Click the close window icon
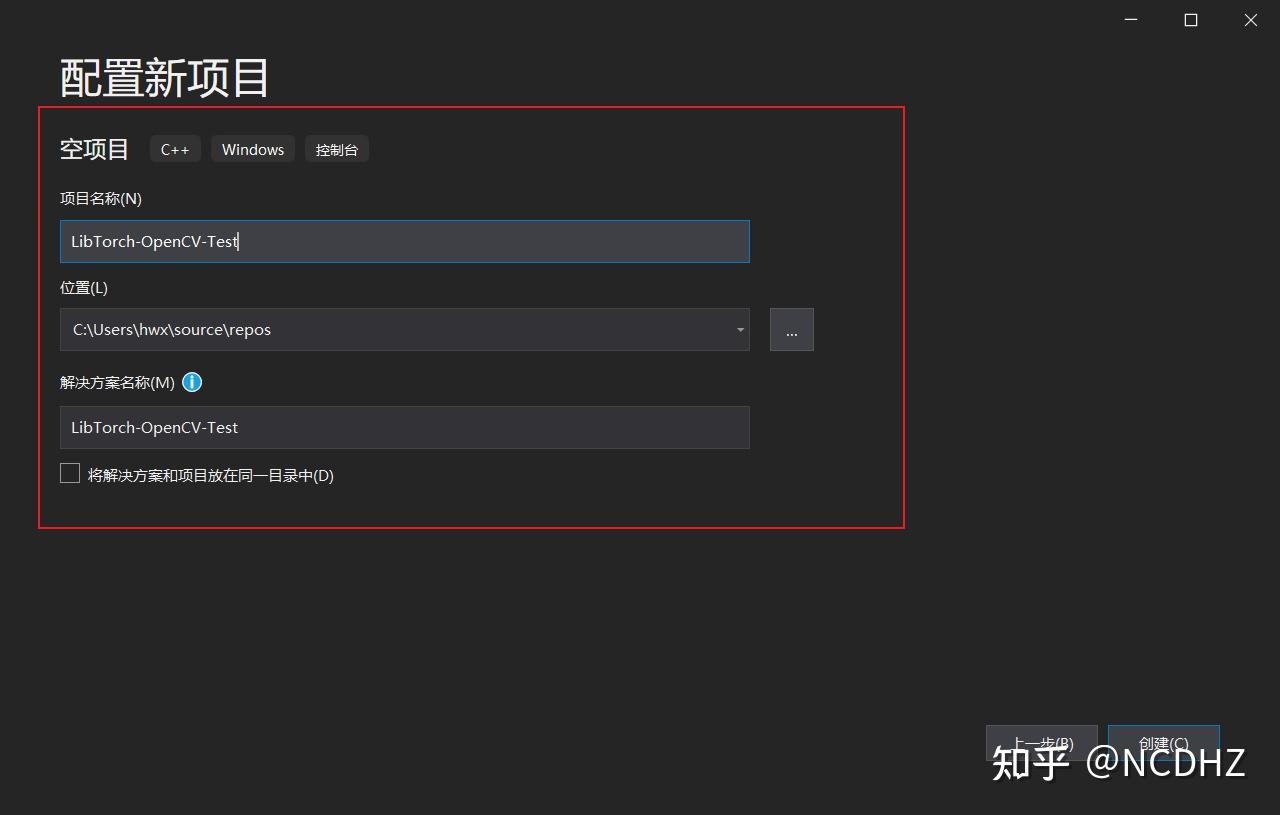Viewport: 1280px width, 815px height. coord(1250,19)
